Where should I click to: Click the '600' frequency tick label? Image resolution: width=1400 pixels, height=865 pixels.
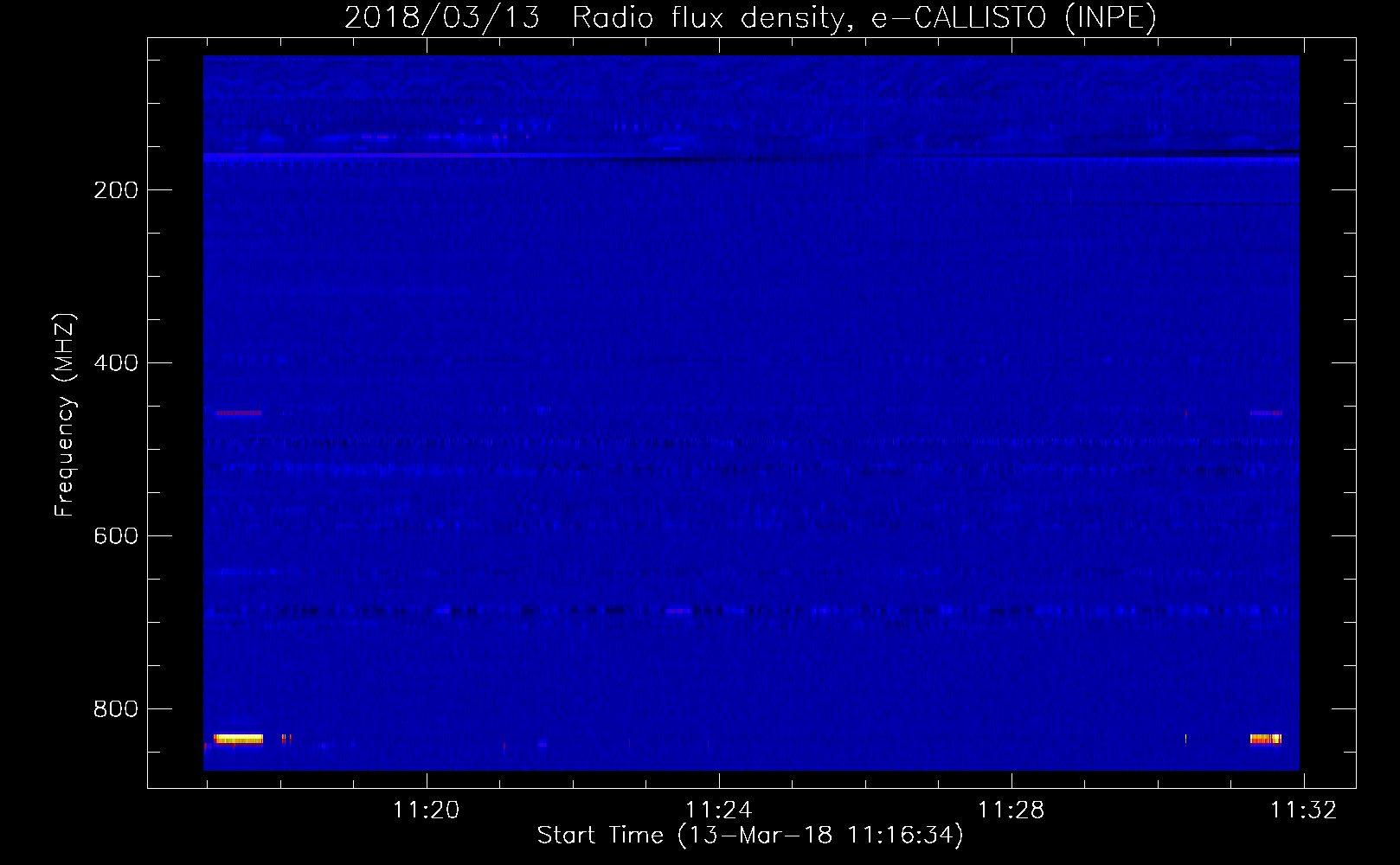pyautogui.click(x=116, y=536)
